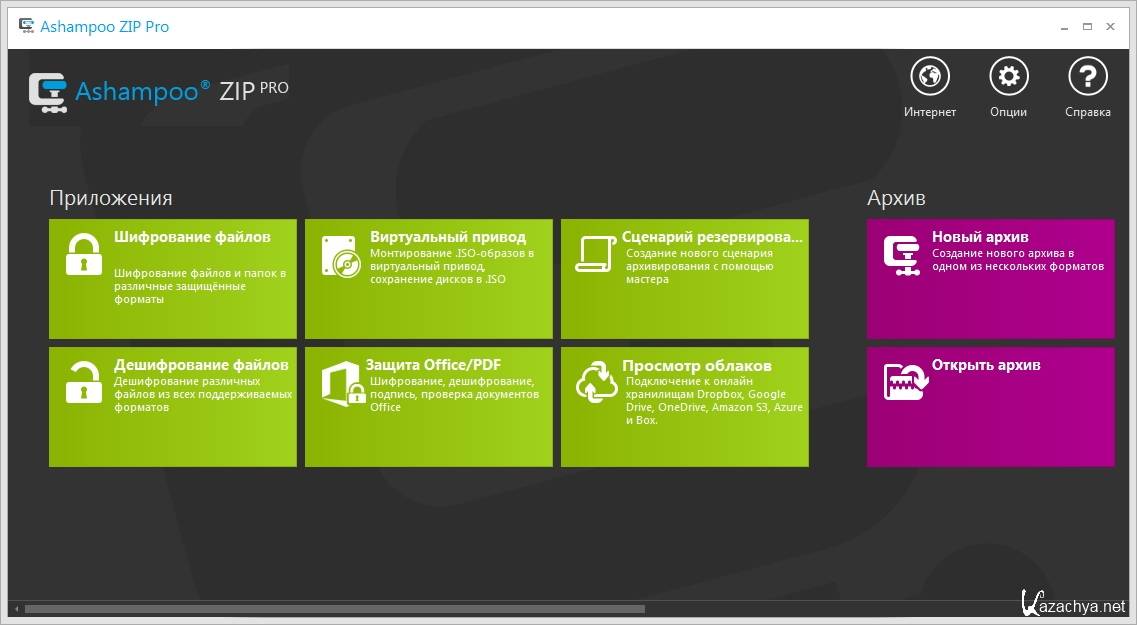This screenshot has height=625, width=1137.
Task: Open Просмотр облаков description text
Action: click(713, 400)
